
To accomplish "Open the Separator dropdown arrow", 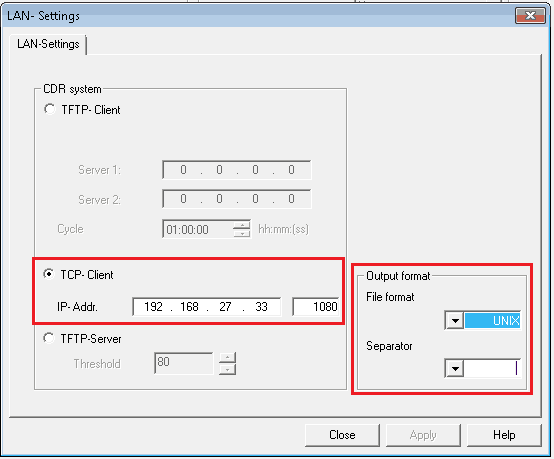I will [x=455, y=369].
